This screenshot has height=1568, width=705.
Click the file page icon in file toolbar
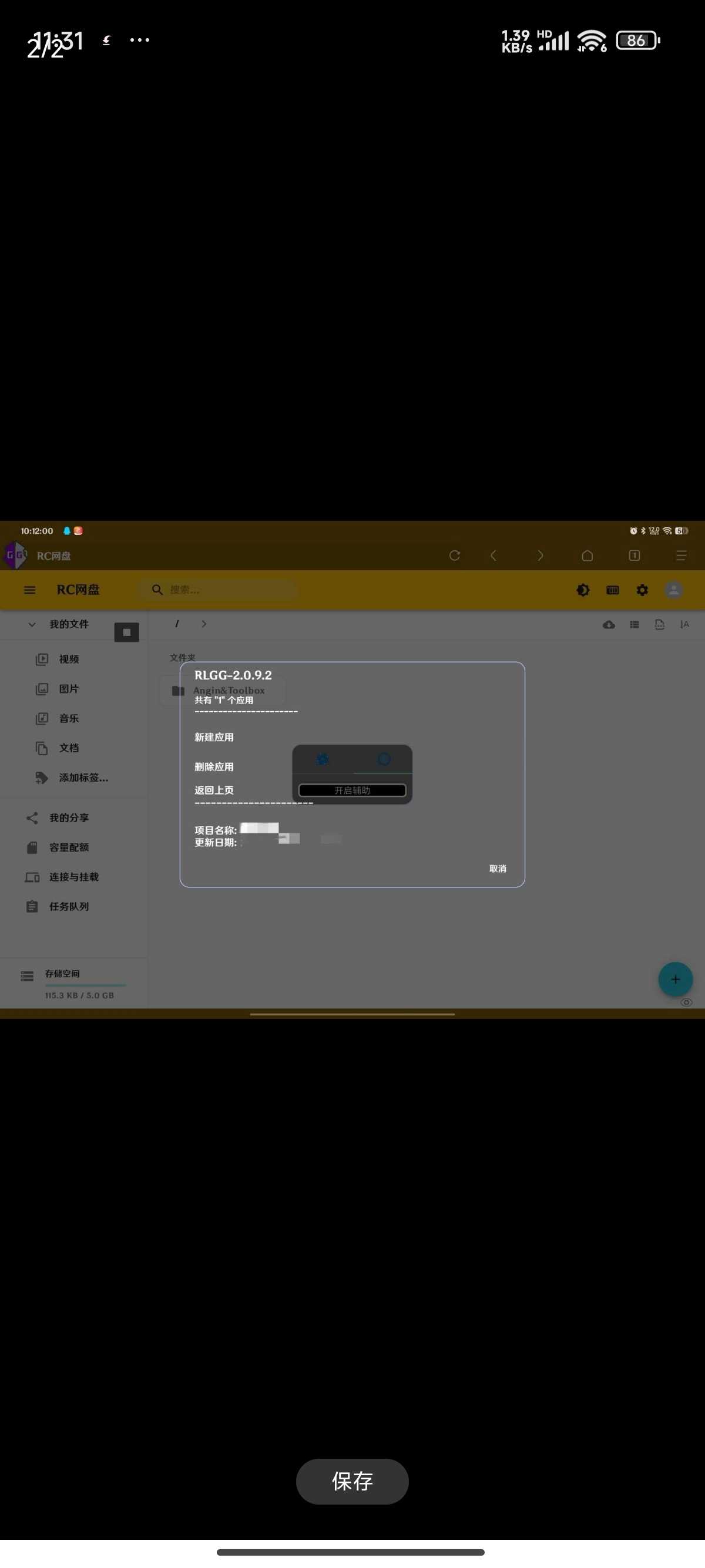pyautogui.click(x=659, y=624)
